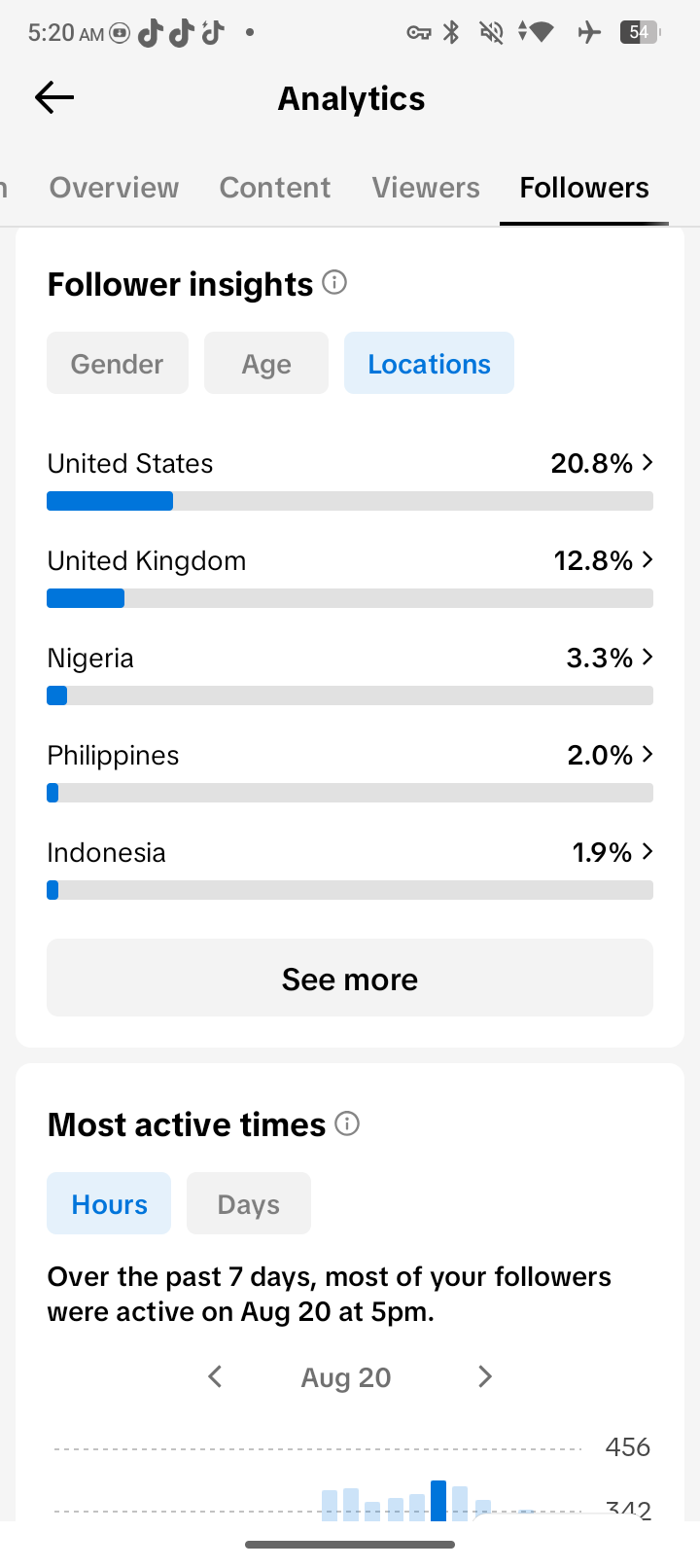Tap the back arrow icon

[x=54, y=97]
